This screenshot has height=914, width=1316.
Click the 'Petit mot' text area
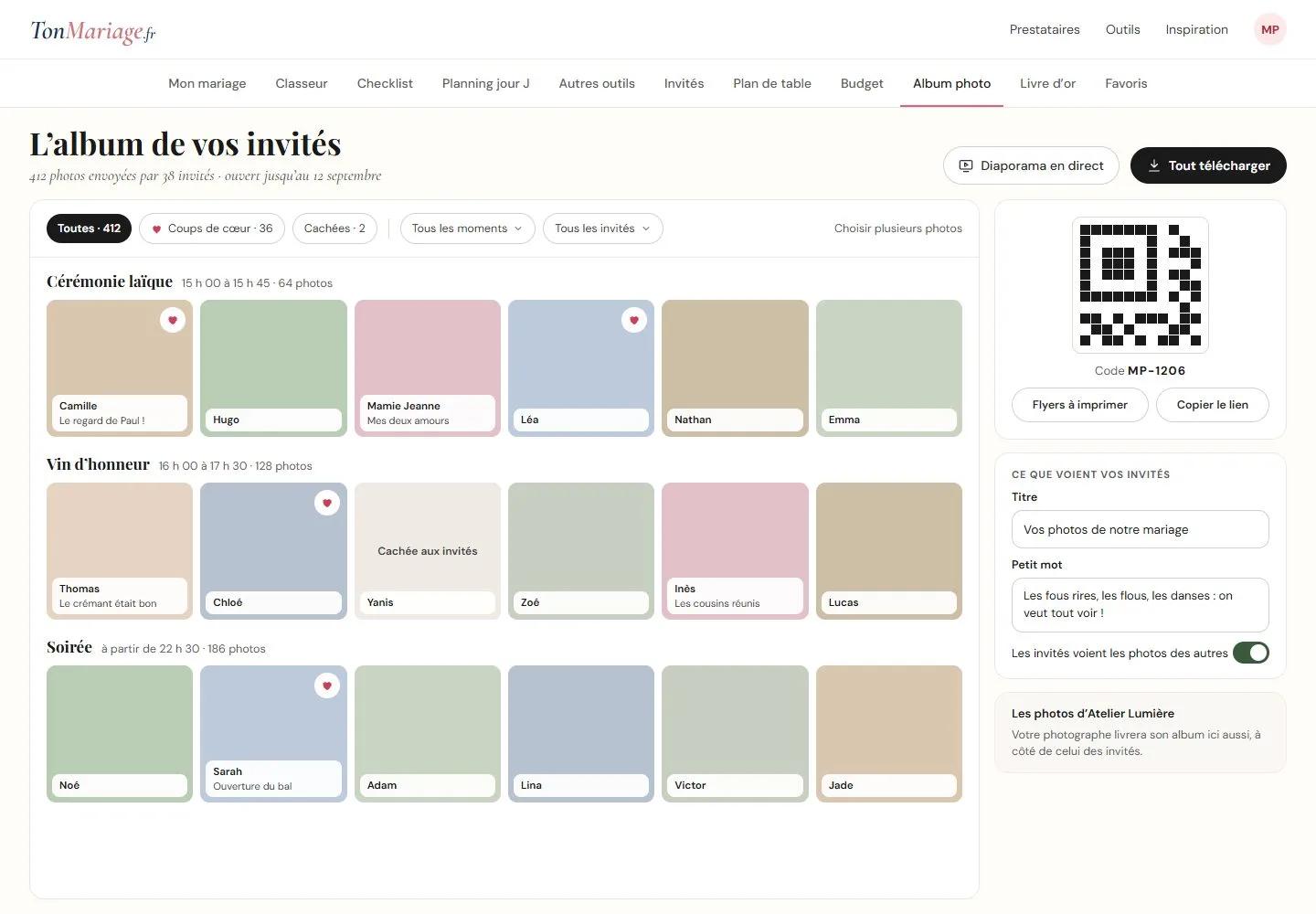pyautogui.click(x=1141, y=604)
